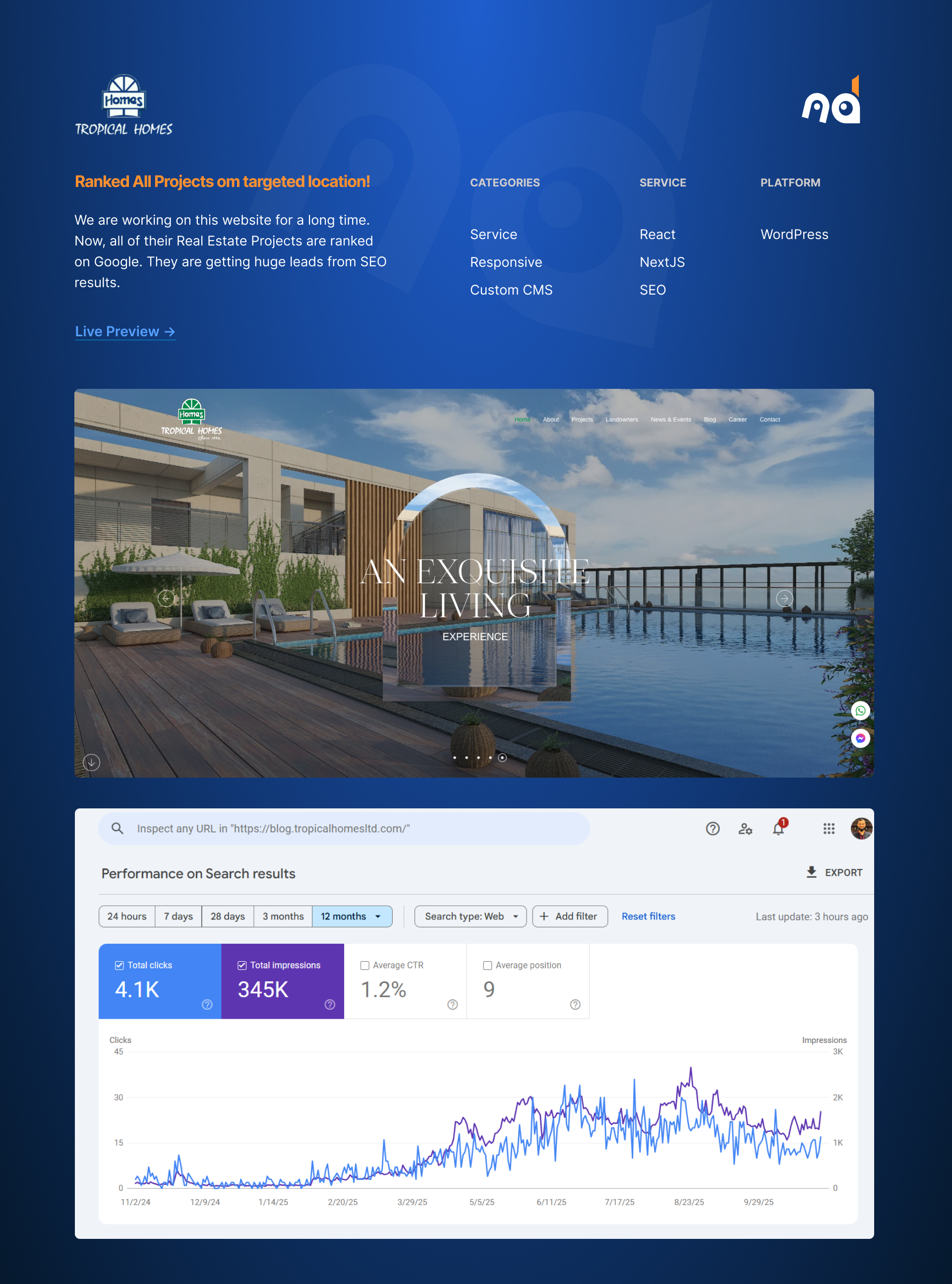Screen dimensions: 952x1284
Task: Open Landowners in preview navigation
Action: pos(622,420)
